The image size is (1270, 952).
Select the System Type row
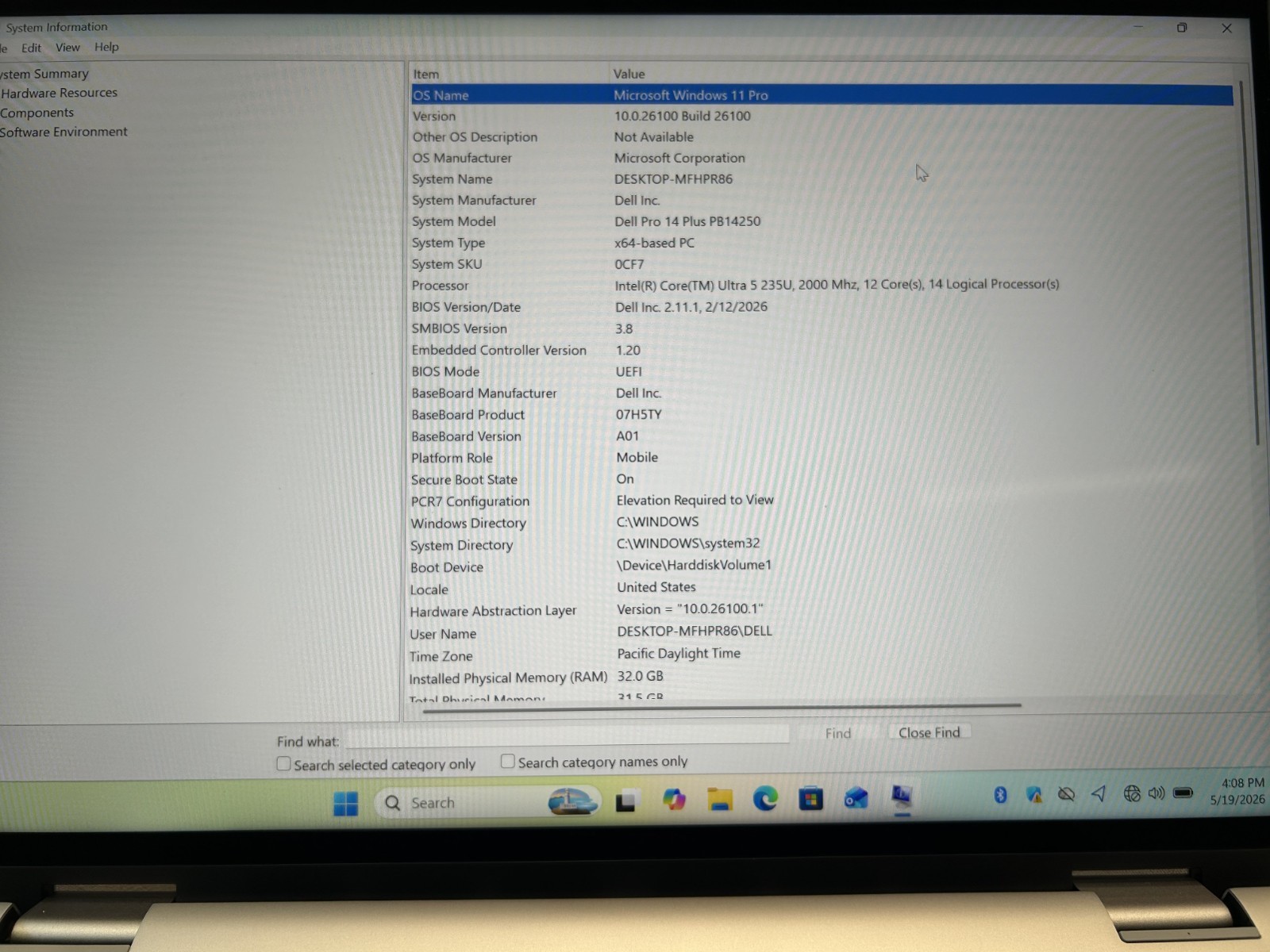[822, 243]
